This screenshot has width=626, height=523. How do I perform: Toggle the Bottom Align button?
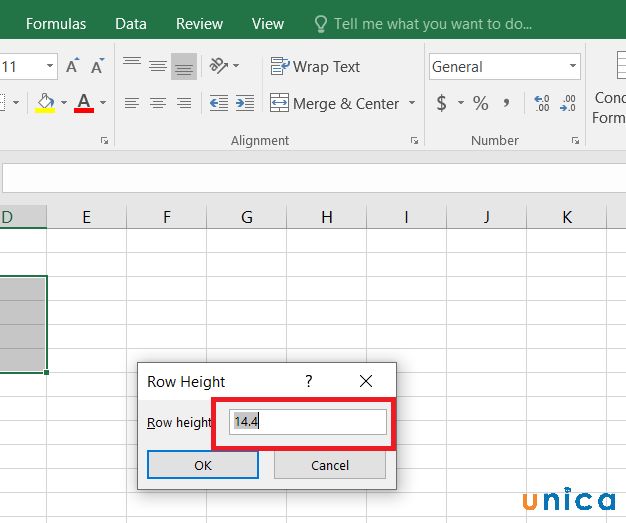pos(184,66)
